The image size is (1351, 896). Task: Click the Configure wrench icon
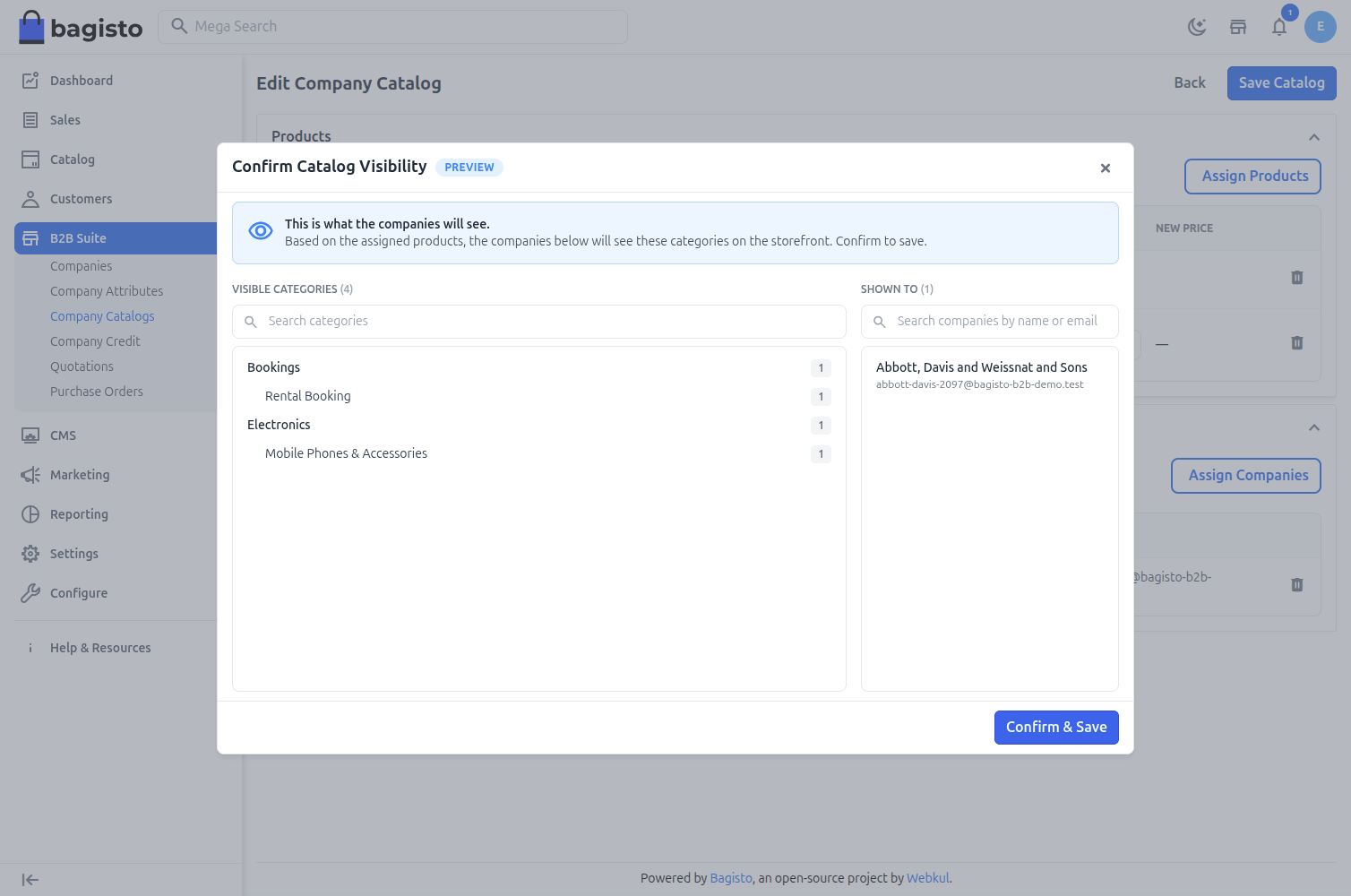30,593
